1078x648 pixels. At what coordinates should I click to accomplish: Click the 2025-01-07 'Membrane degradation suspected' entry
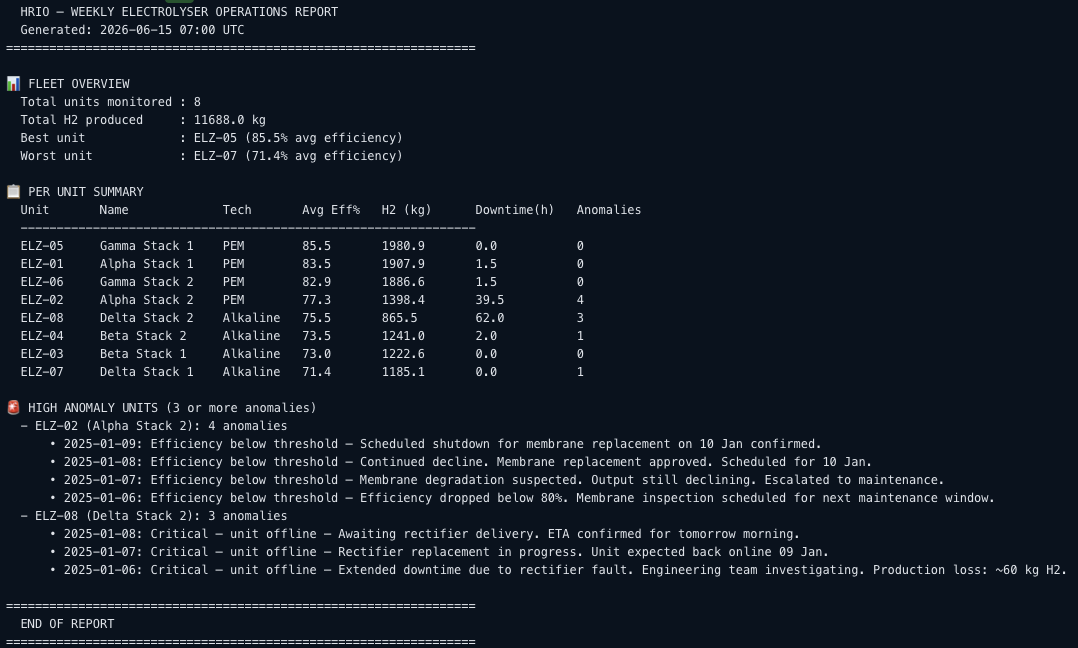(497, 480)
